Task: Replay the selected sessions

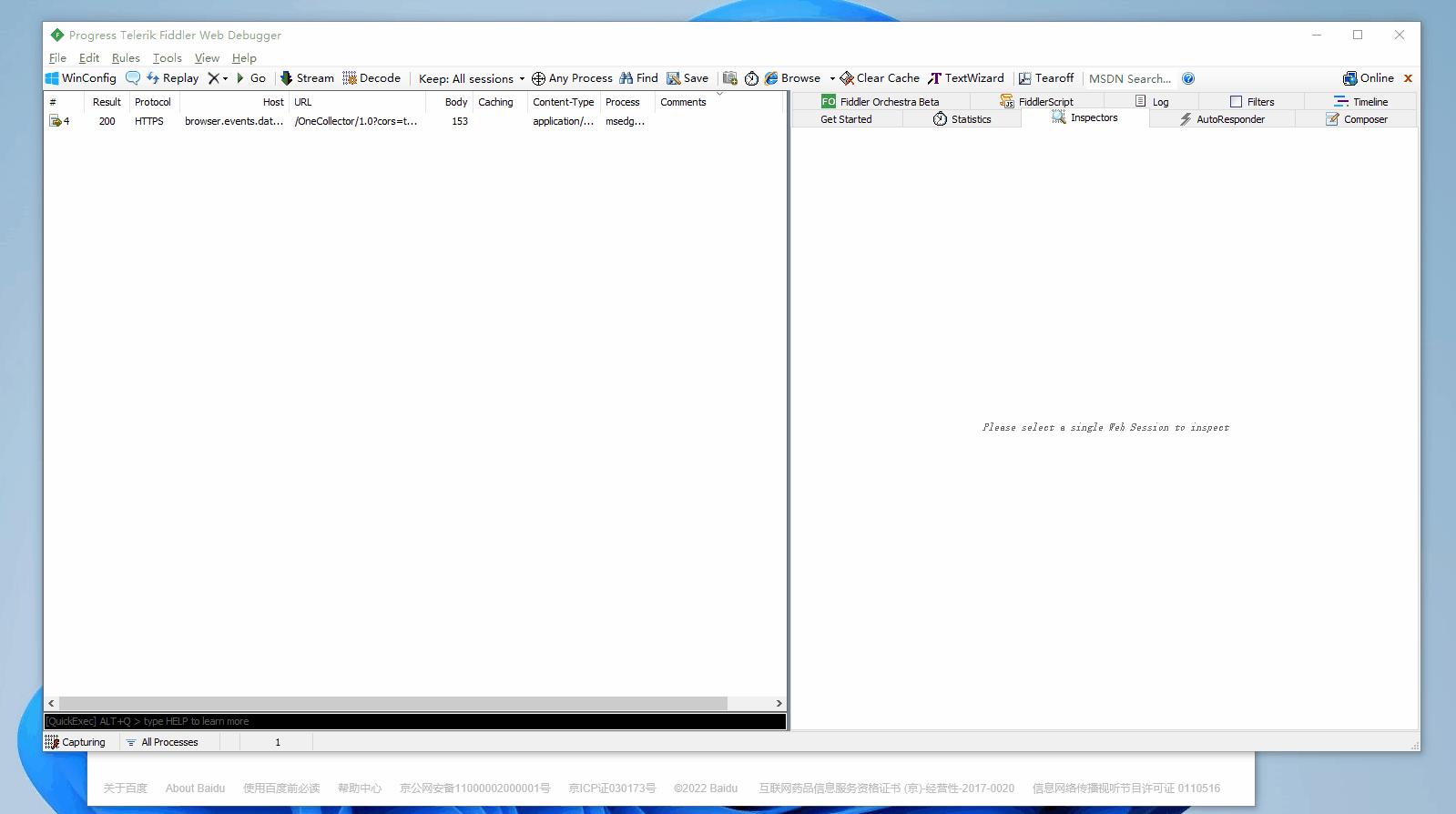Action: (x=173, y=78)
